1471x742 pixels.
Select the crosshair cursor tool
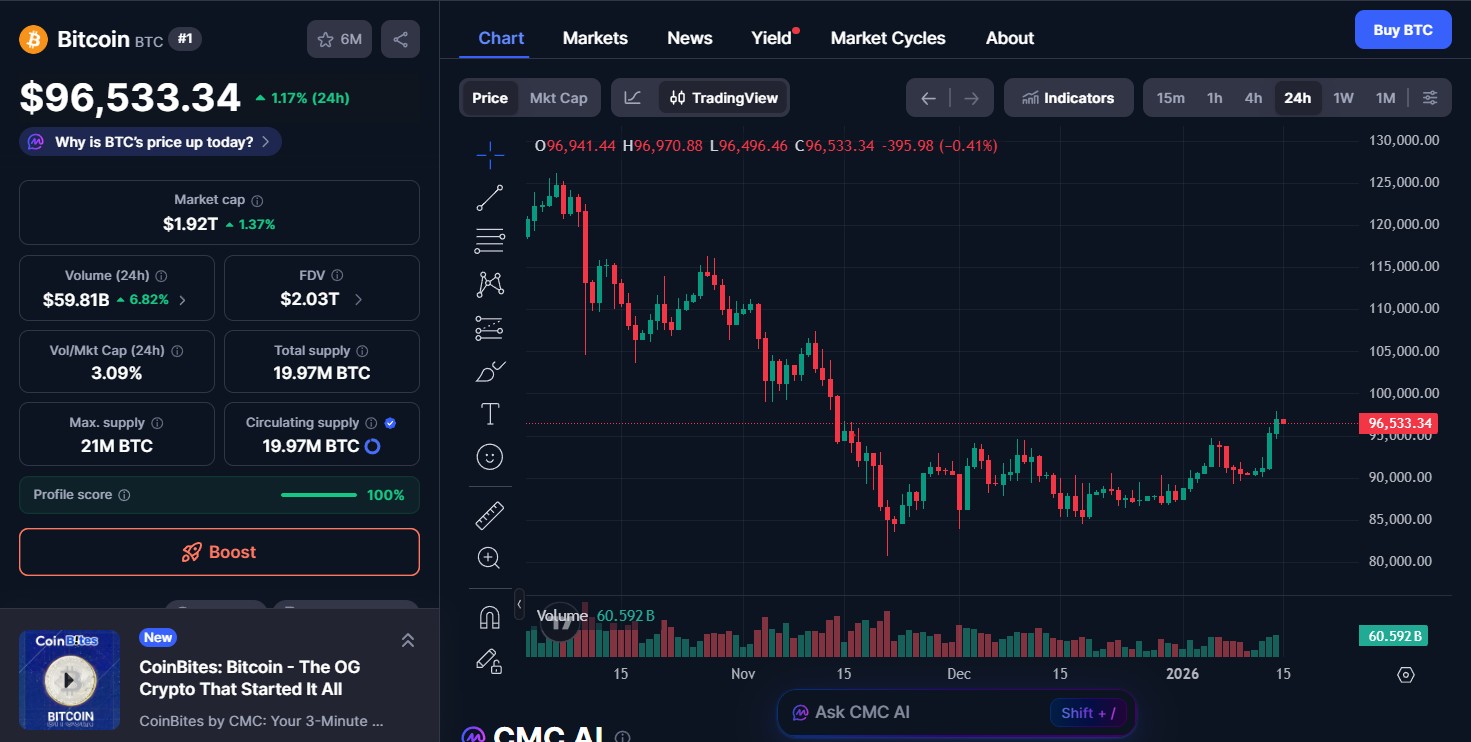pyautogui.click(x=489, y=155)
